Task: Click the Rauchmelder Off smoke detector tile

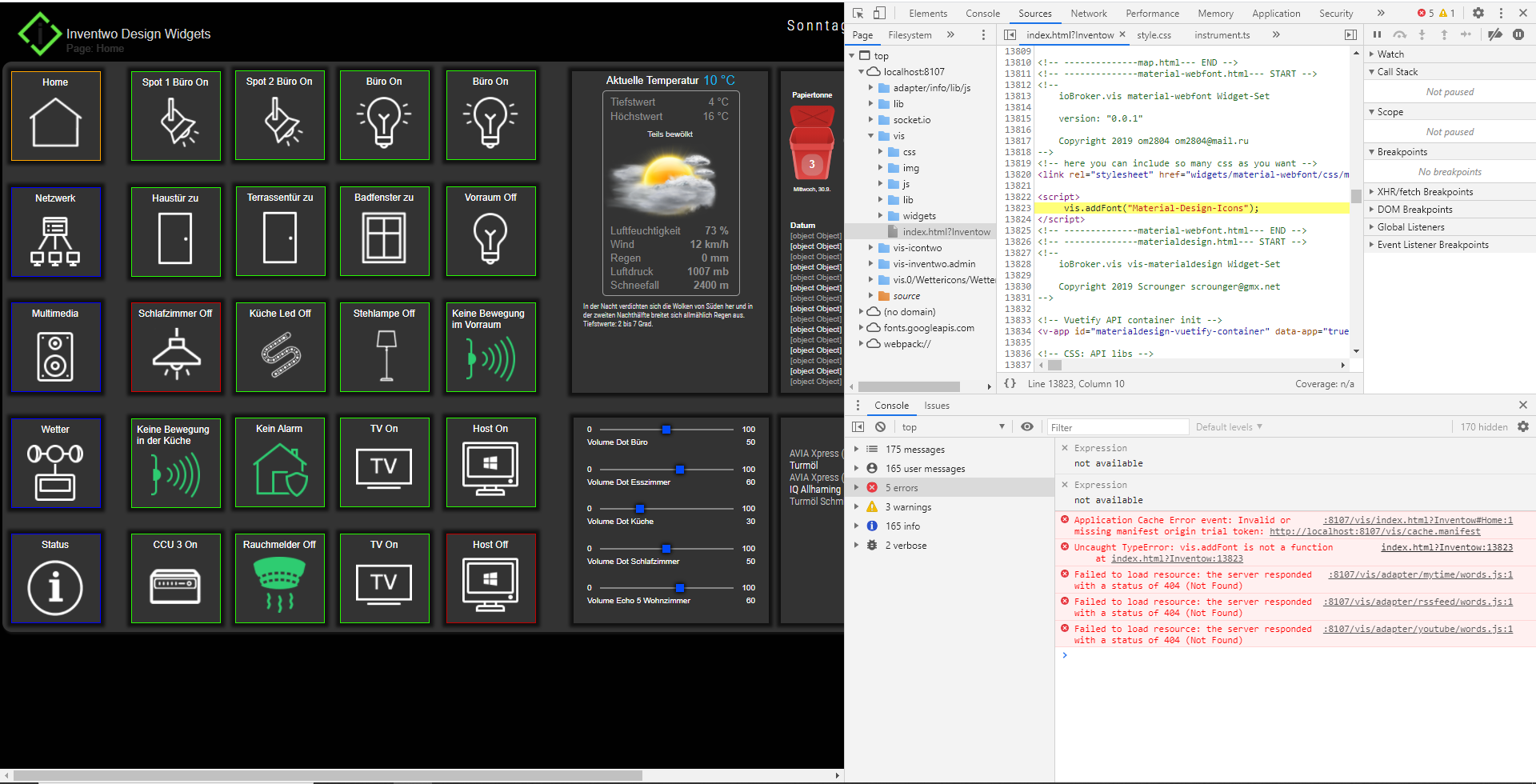Action: (280, 578)
